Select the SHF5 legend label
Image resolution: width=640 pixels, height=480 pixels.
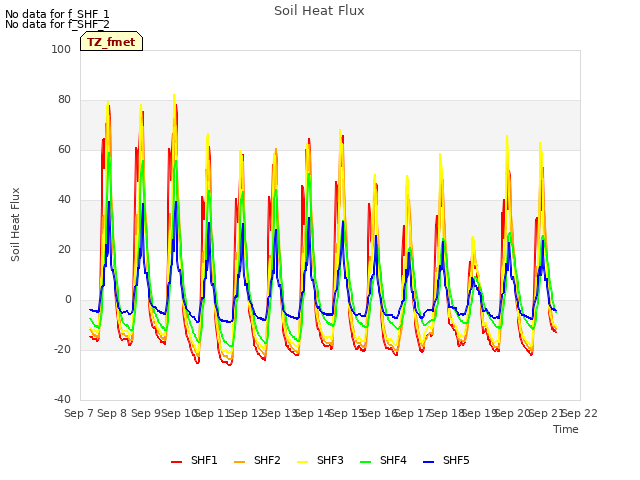pos(456,460)
